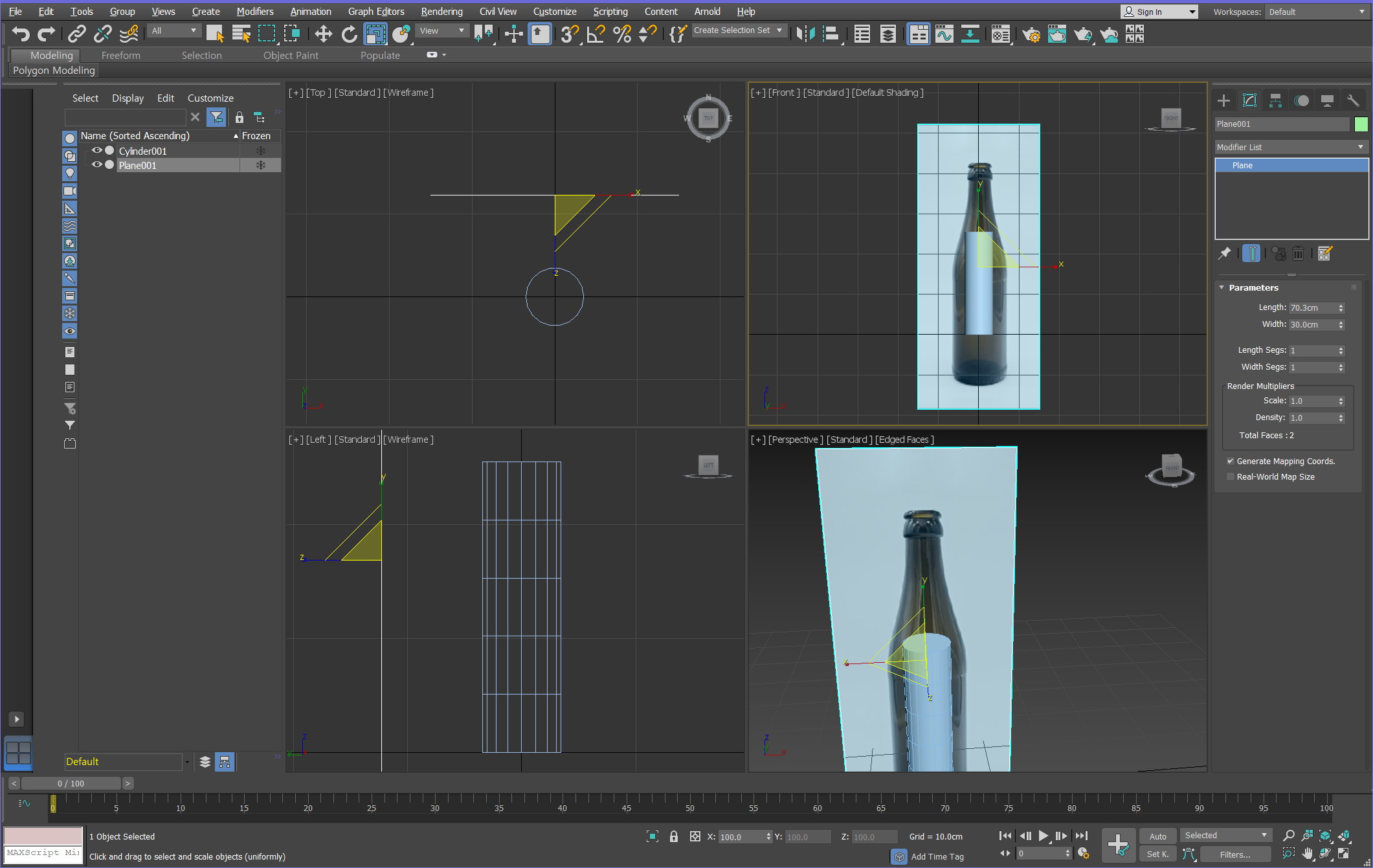This screenshot has height=868, width=1373.
Task: Switch to the Hierarchy command panel tab
Action: (1275, 100)
